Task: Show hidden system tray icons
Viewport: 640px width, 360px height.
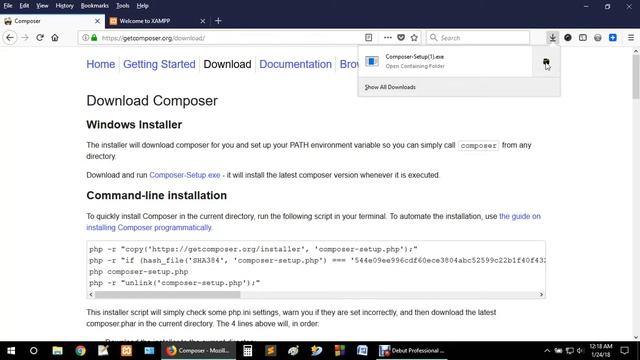Action: pos(547,351)
